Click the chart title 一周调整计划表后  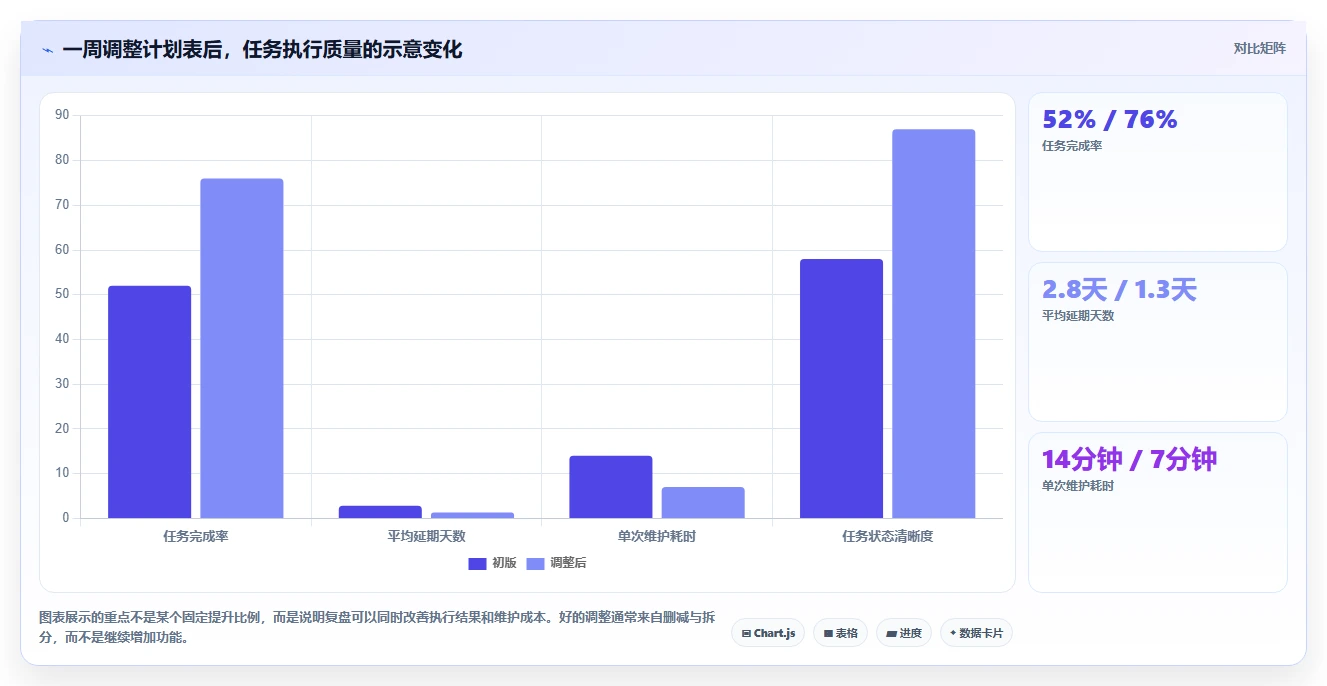click(262, 50)
